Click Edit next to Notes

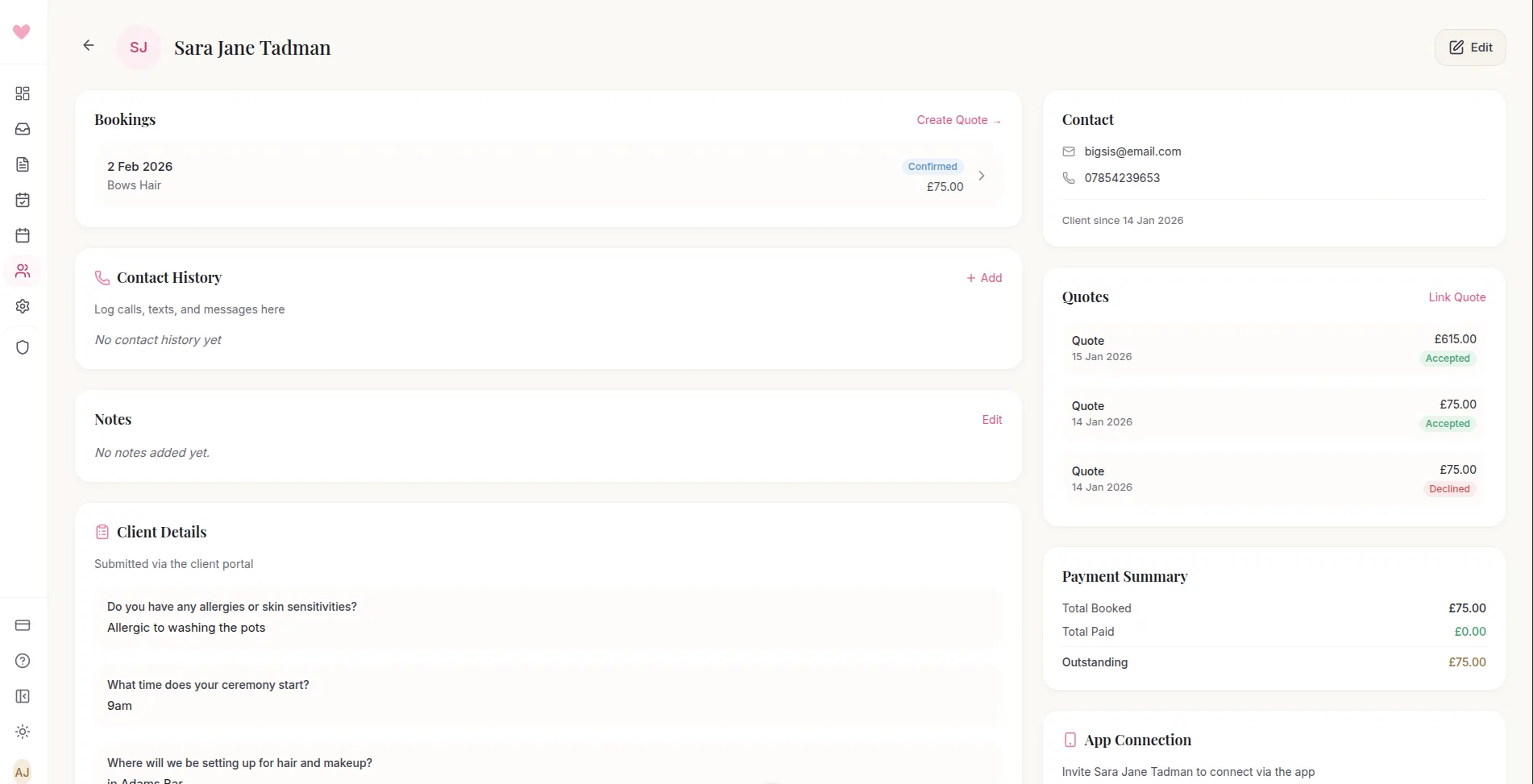[x=991, y=419]
